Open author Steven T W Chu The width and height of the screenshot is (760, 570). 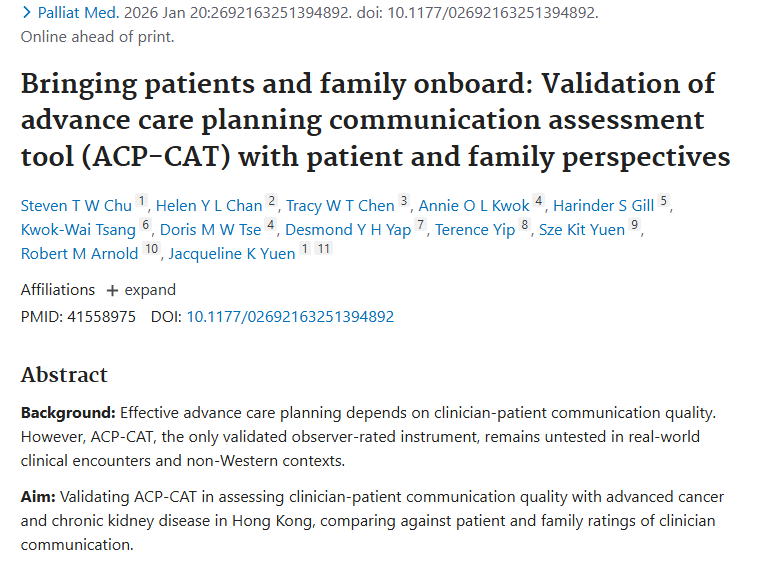pos(76,206)
